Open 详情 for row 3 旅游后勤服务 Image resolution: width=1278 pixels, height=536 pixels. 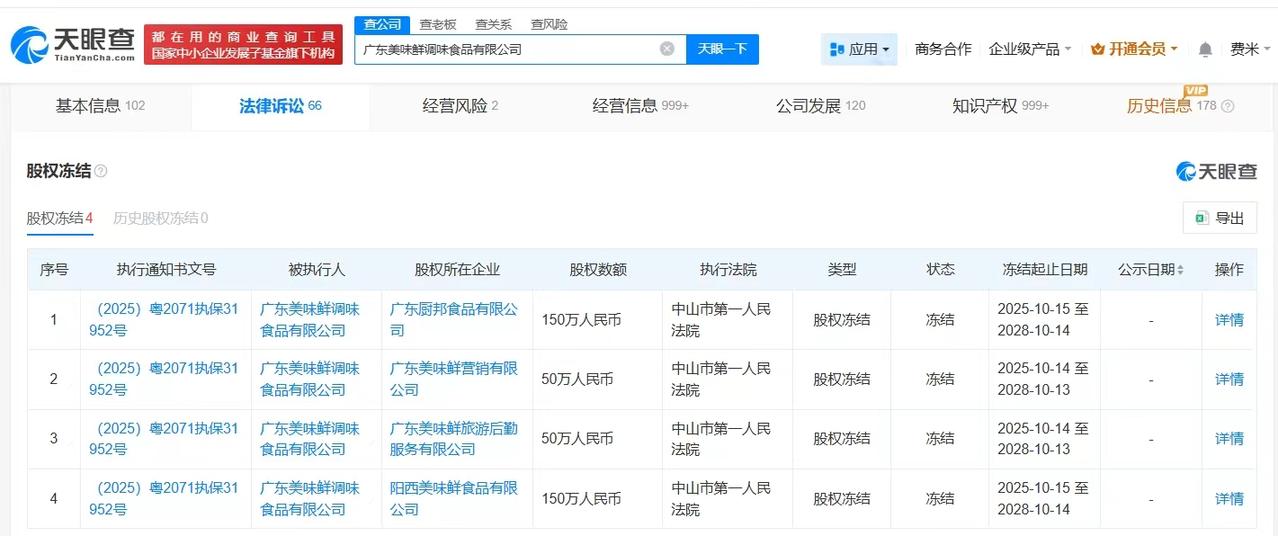click(x=1229, y=438)
